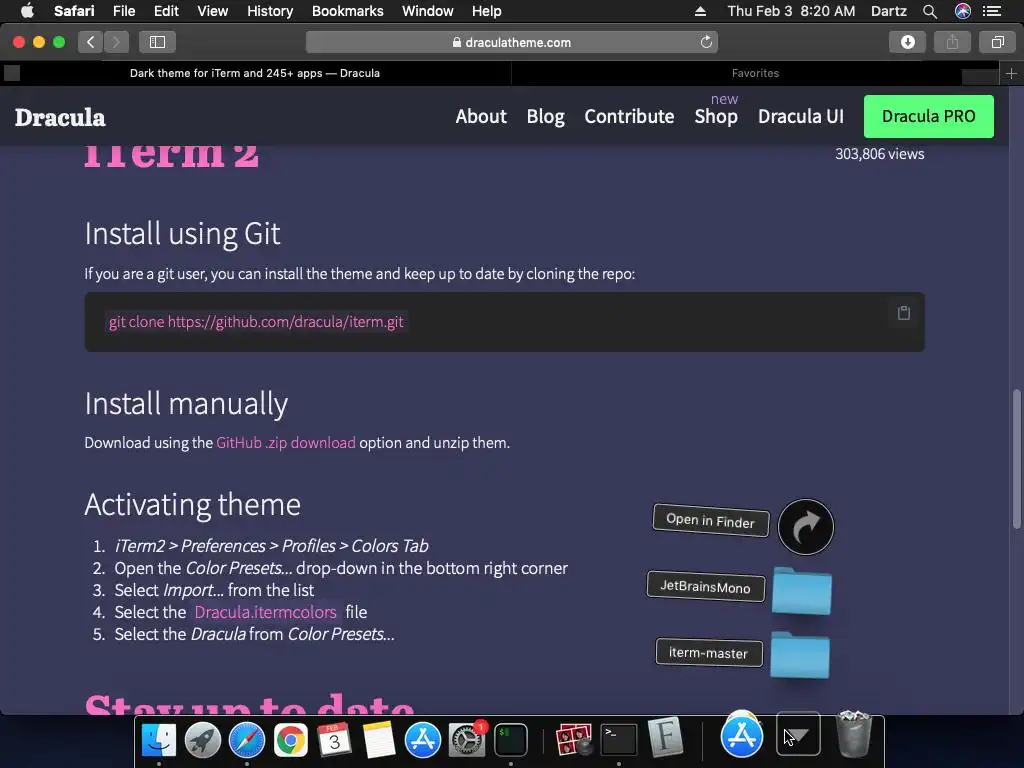Open the View menu
This screenshot has height=768, width=1024.
[x=213, y=11]
